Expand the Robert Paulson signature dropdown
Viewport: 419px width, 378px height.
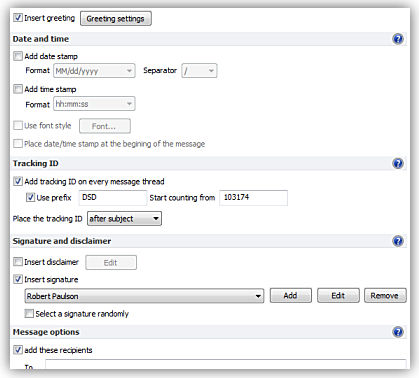(x=144, y=296)
